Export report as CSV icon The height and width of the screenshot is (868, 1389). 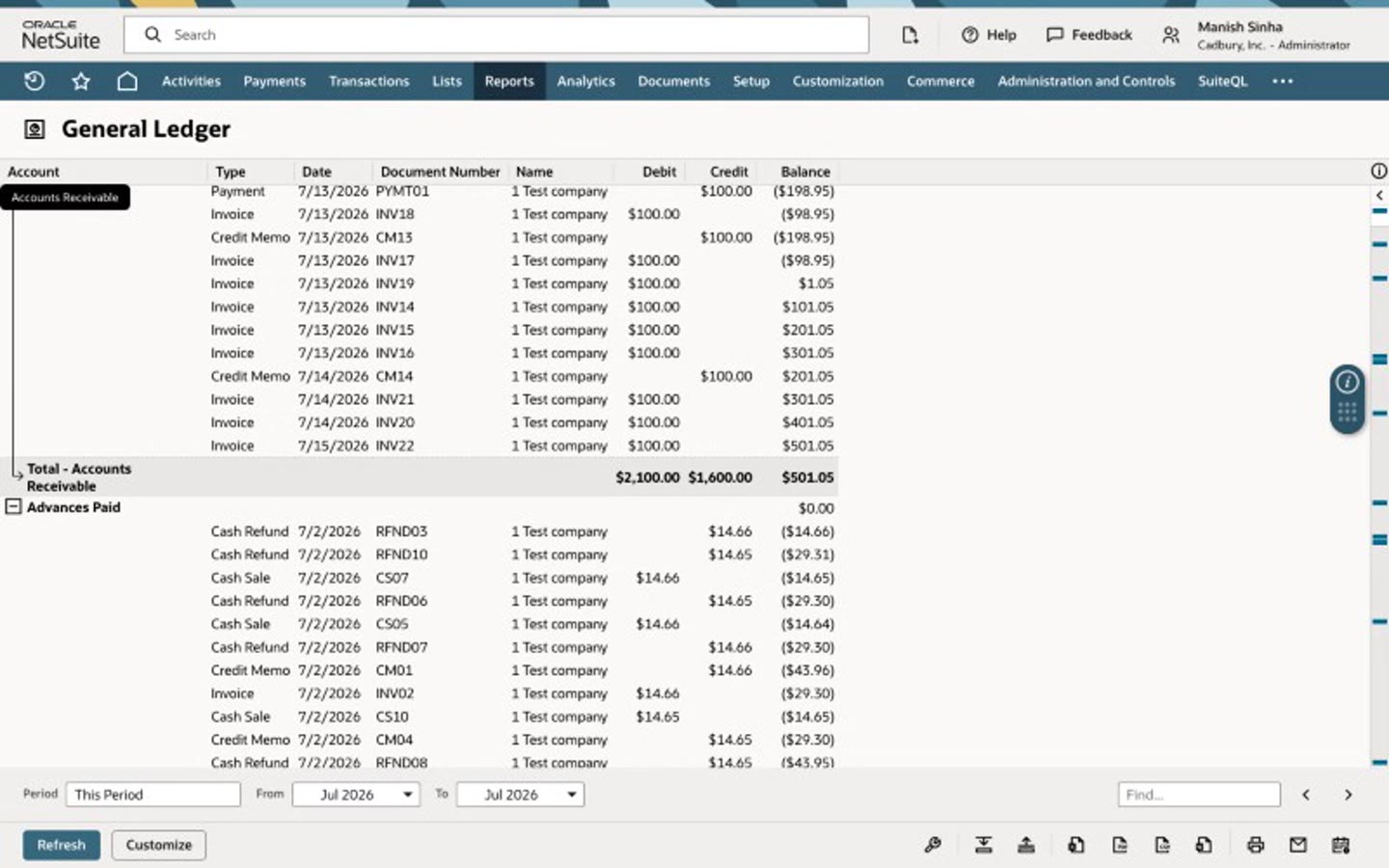pos(1162,845)
